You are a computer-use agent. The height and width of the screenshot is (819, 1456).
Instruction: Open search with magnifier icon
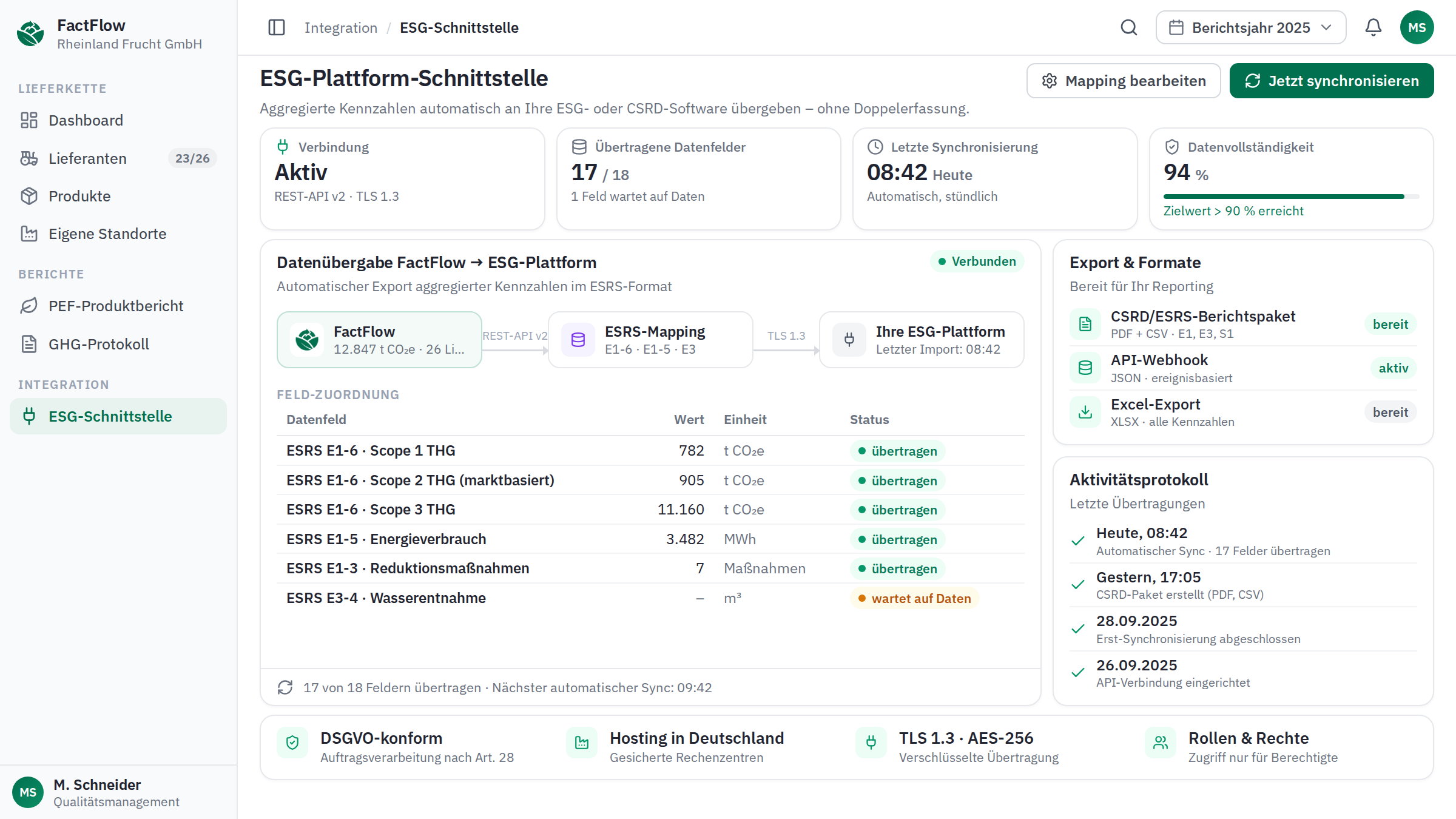coord(1128,27)
